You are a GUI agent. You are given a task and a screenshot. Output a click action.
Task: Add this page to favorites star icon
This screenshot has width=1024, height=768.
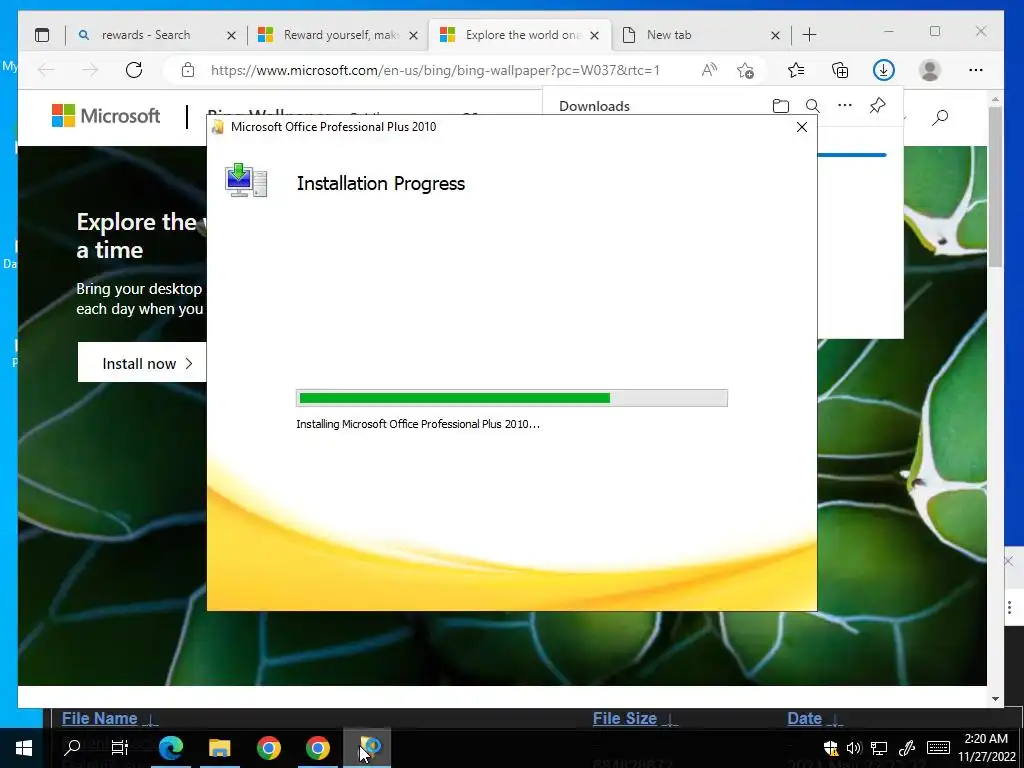click(x=745, y=70)
